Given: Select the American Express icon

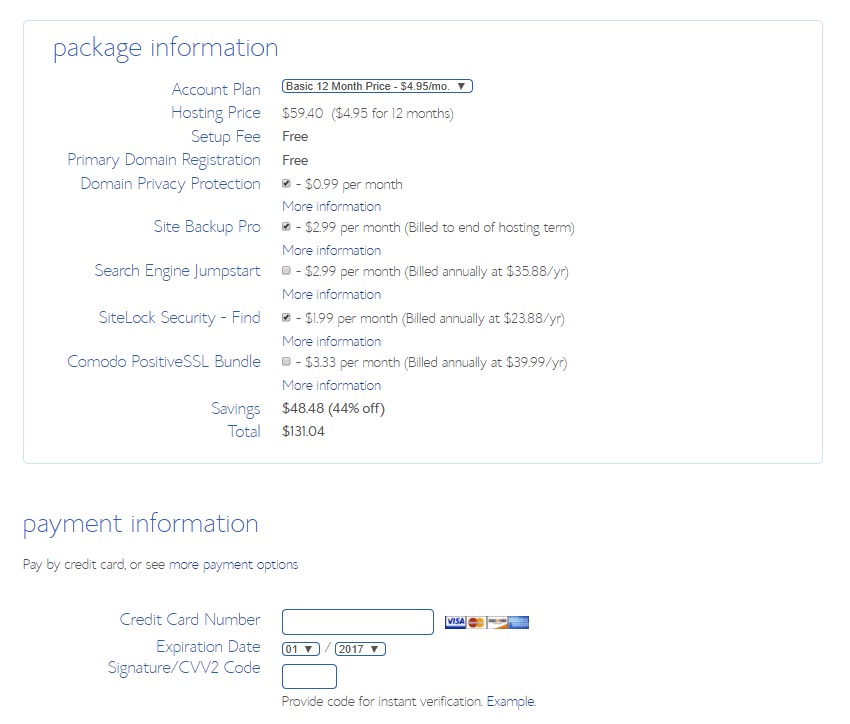Looking at the screenshot, I should [x=518, y=622].
